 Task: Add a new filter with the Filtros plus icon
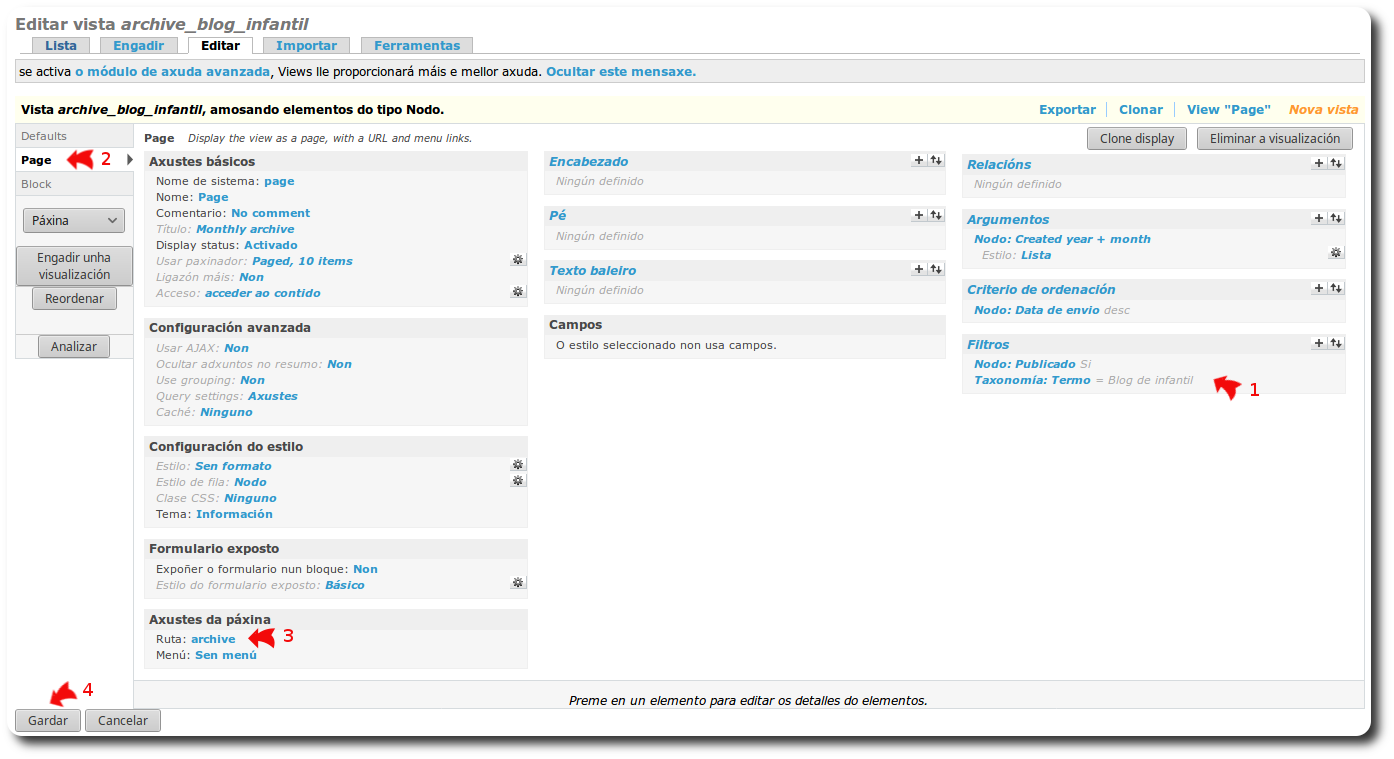pos(1319,343)
